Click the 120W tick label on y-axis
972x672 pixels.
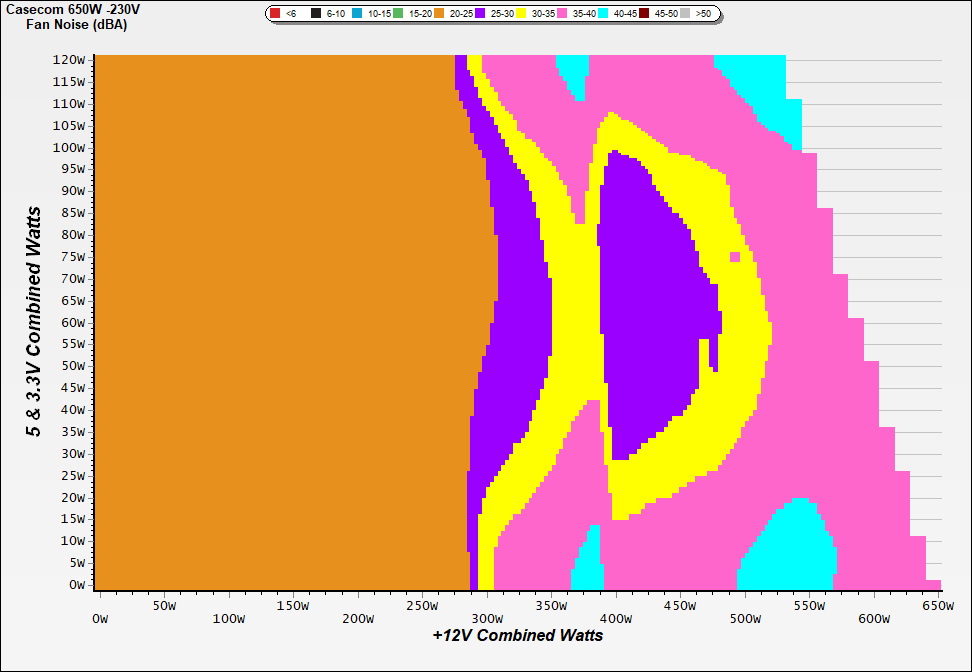[x=70, y=59]
